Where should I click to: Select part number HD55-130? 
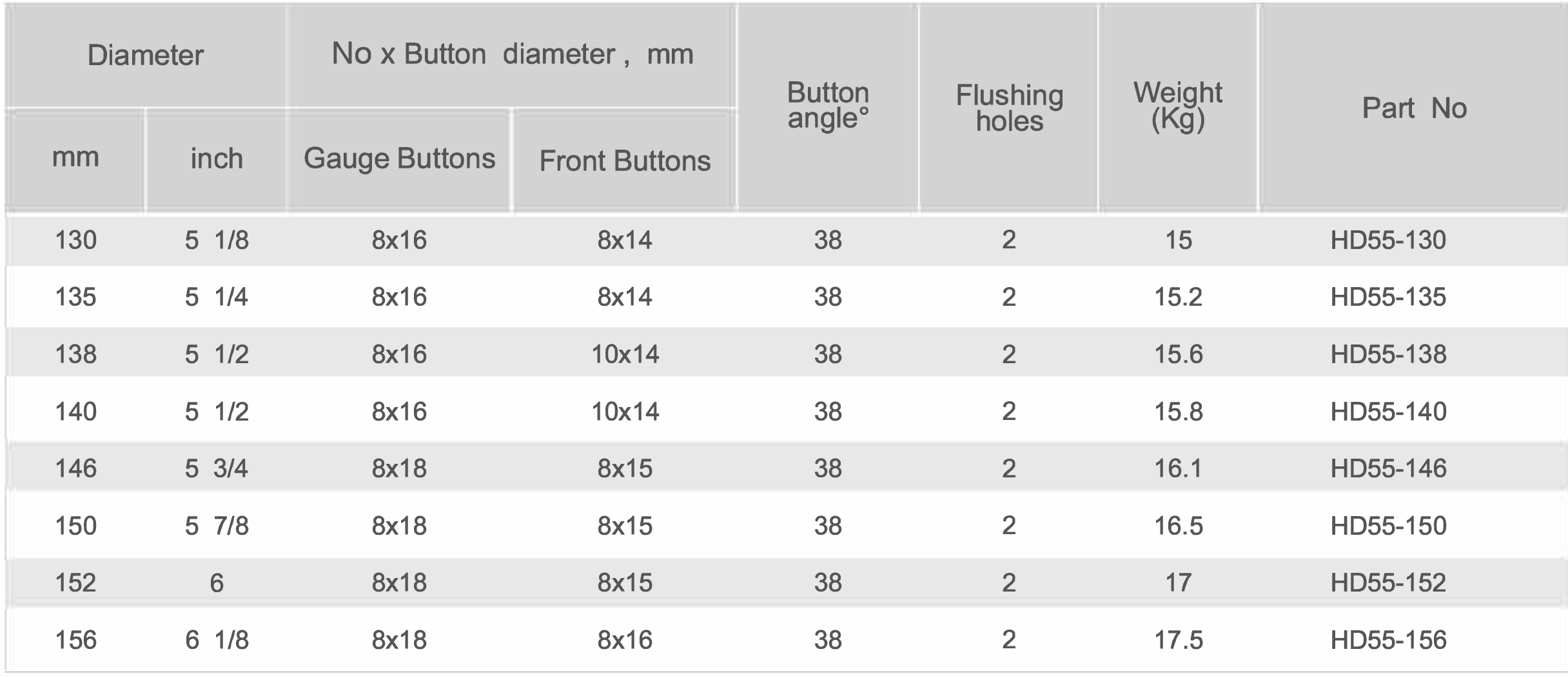point(1388,240)
